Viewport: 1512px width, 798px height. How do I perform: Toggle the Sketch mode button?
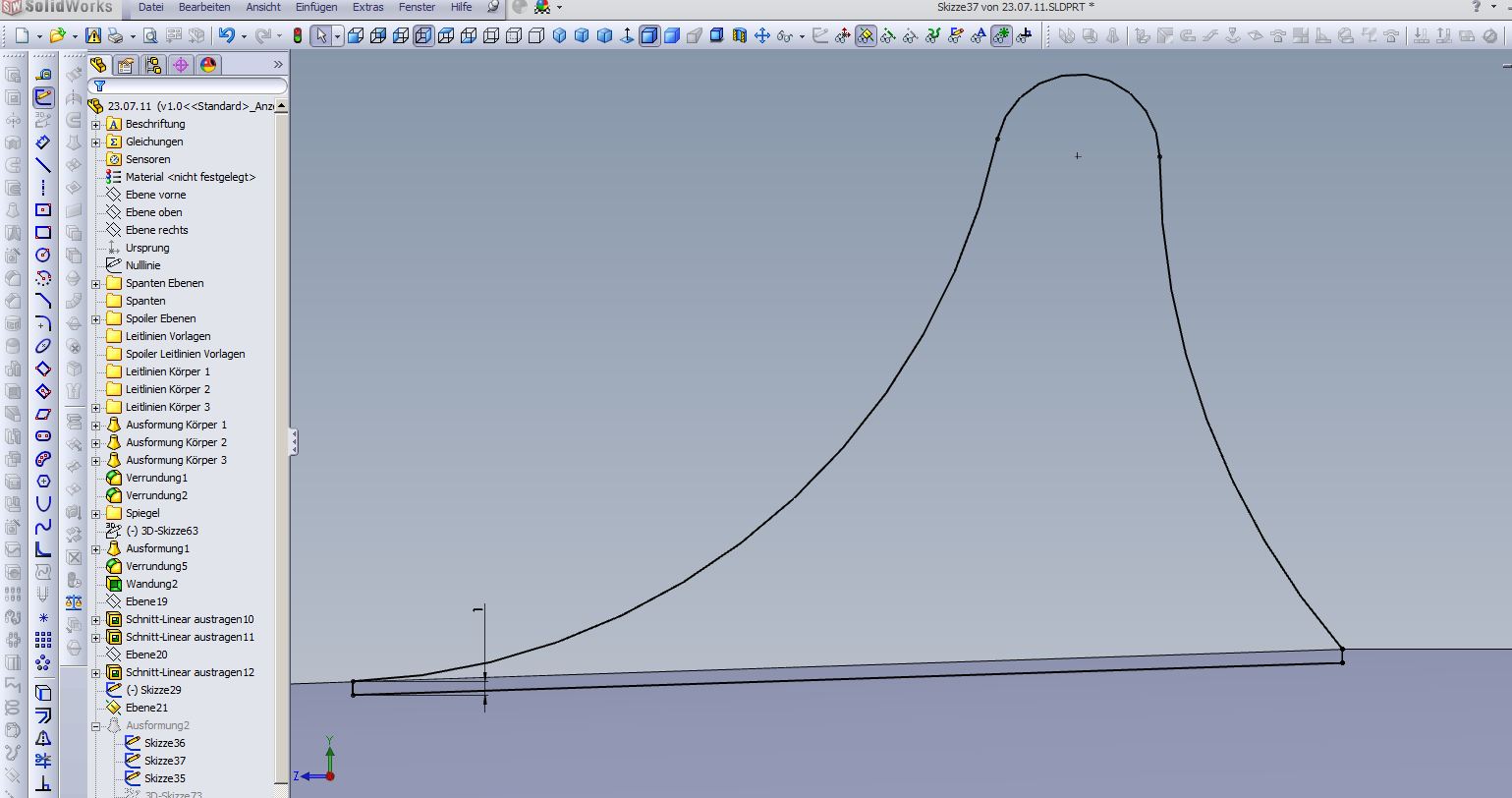point(43,97)
